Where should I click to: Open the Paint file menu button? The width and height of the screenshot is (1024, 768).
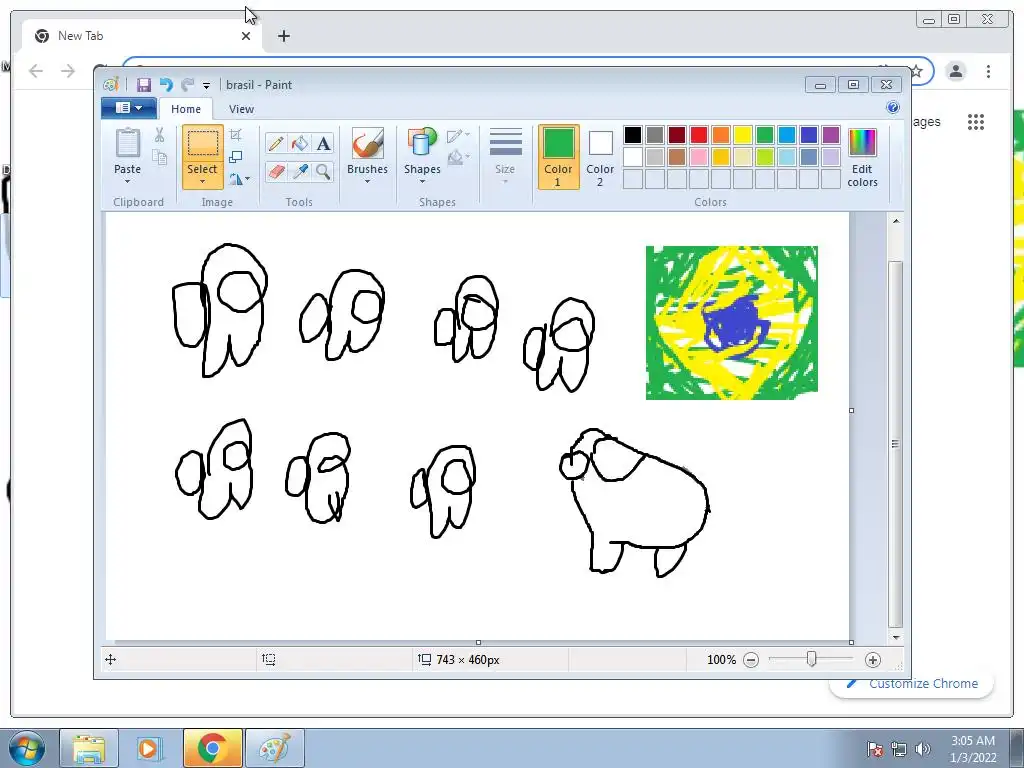tap(129, 108)
